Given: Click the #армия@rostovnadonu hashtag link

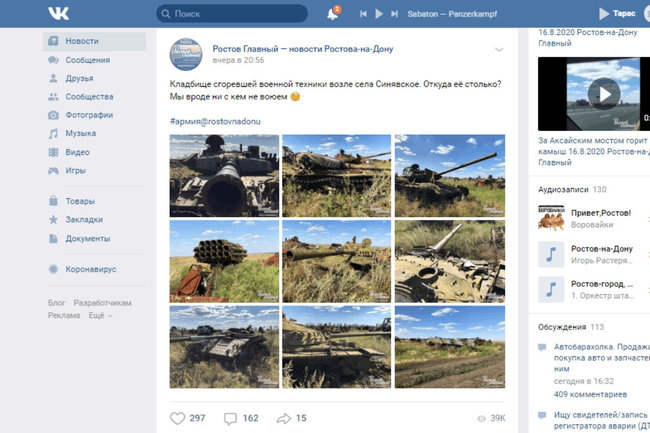Looking at the screenshot, I should 218,121.
